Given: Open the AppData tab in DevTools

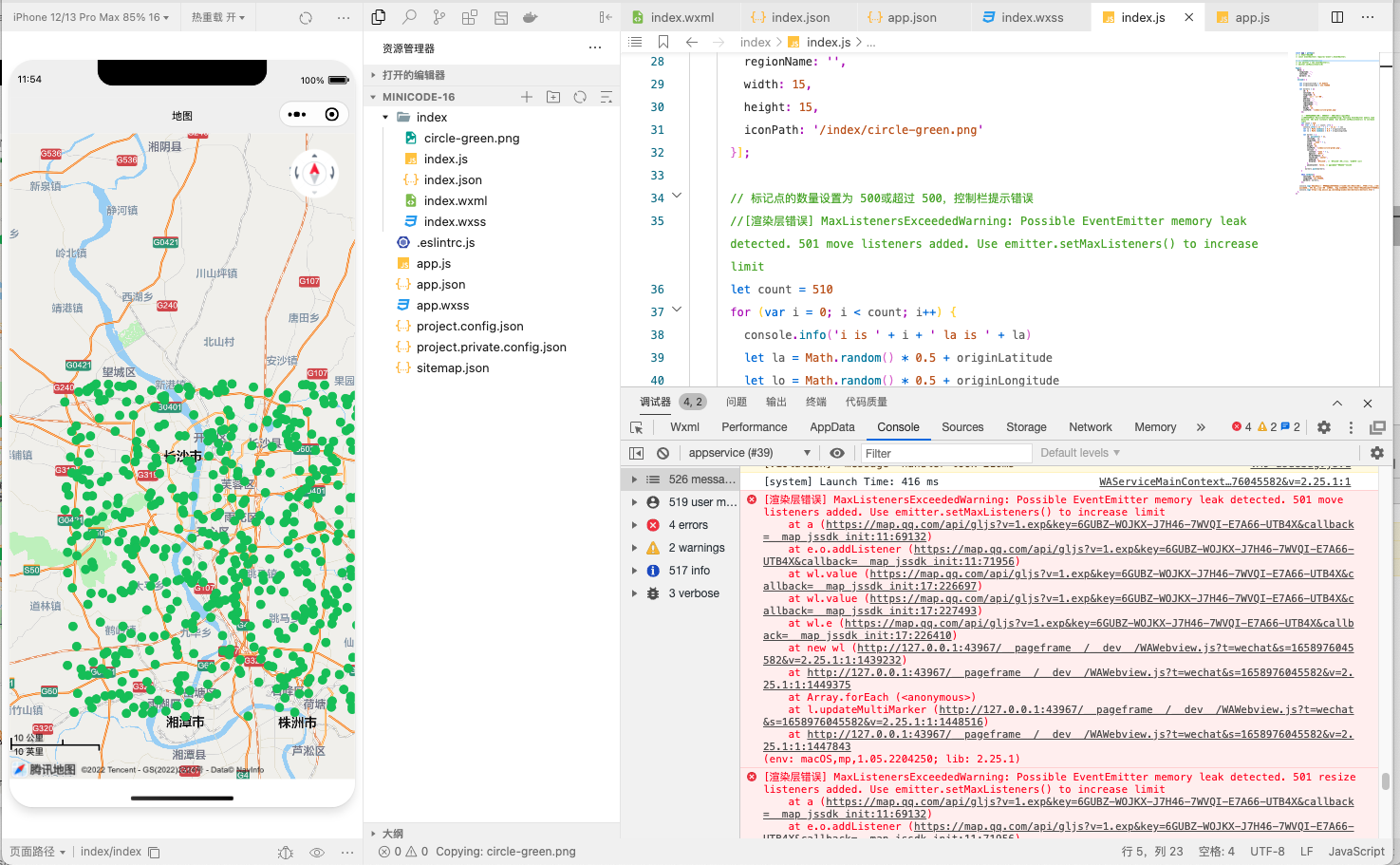Looking at the screenshot, I should [x=832, y=427].
